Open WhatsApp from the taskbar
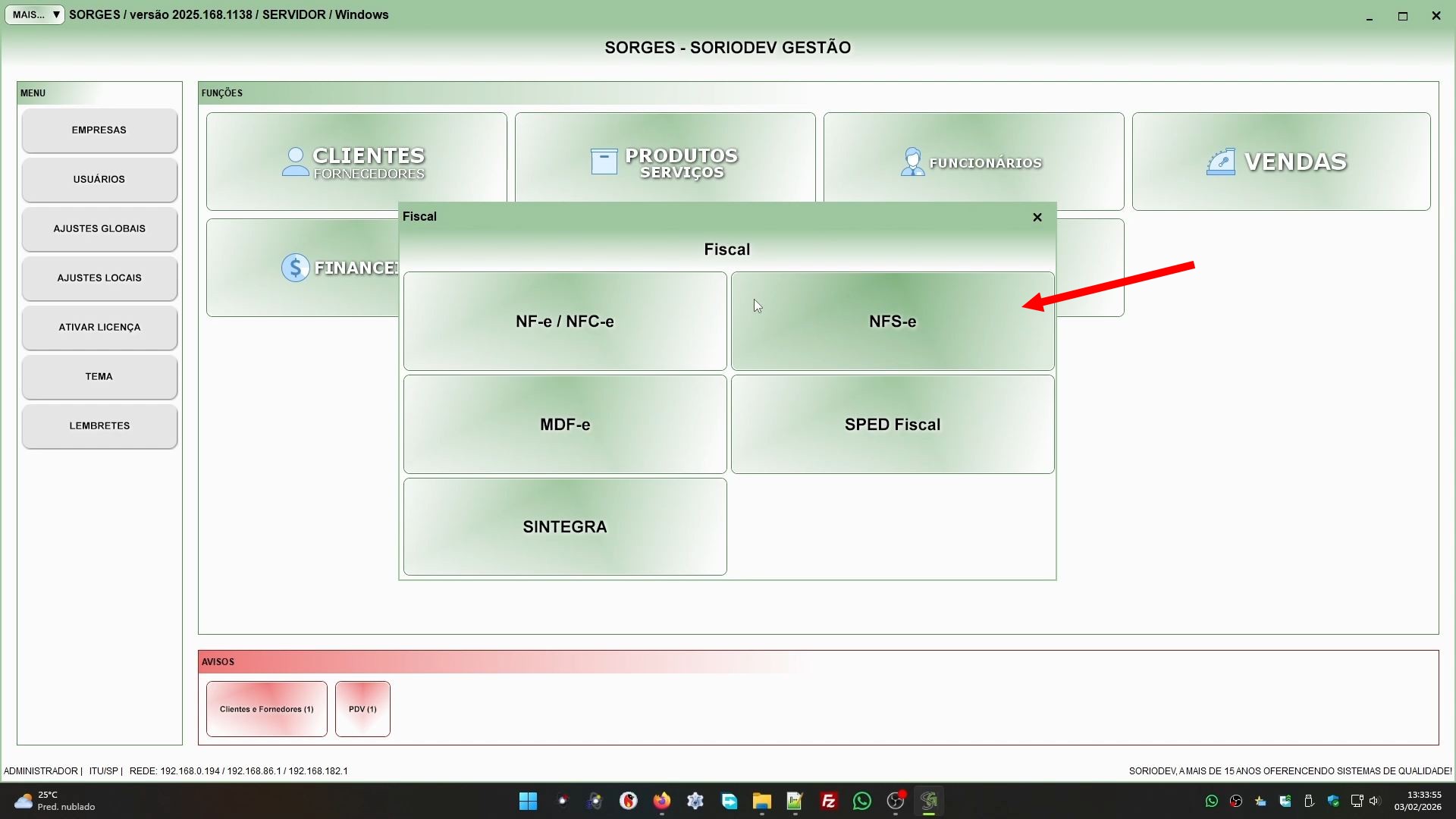The image size is (1456, 819). (861, 801)
